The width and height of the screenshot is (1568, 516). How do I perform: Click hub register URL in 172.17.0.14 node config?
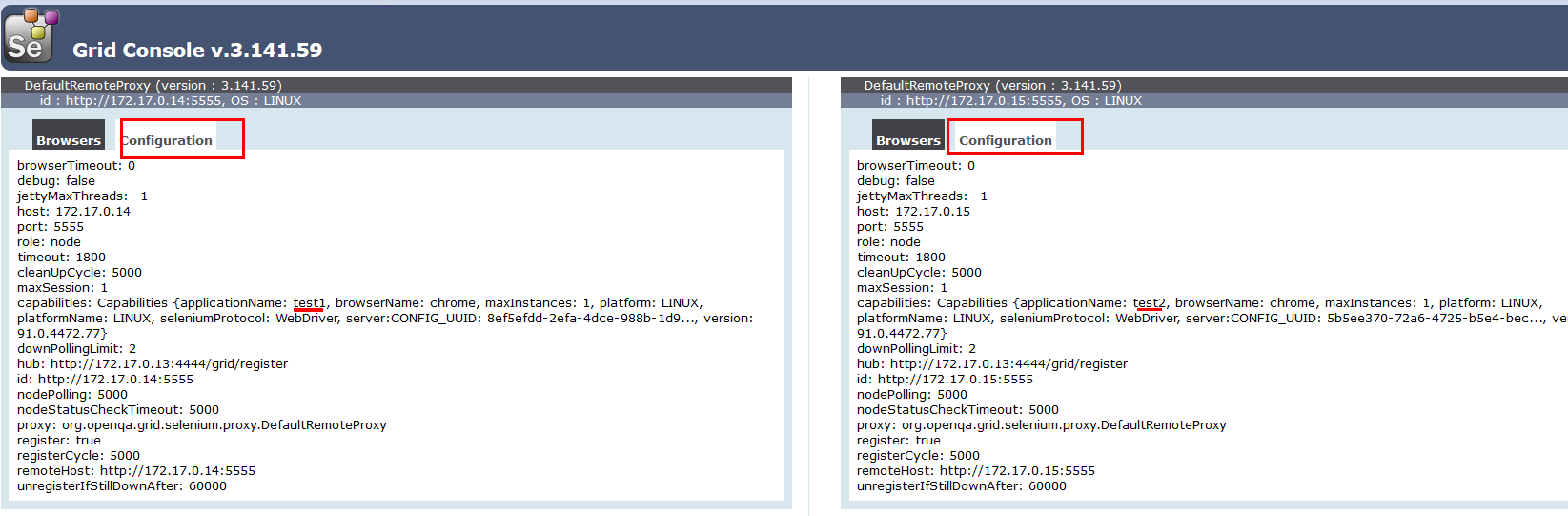[x=169, y=364]
